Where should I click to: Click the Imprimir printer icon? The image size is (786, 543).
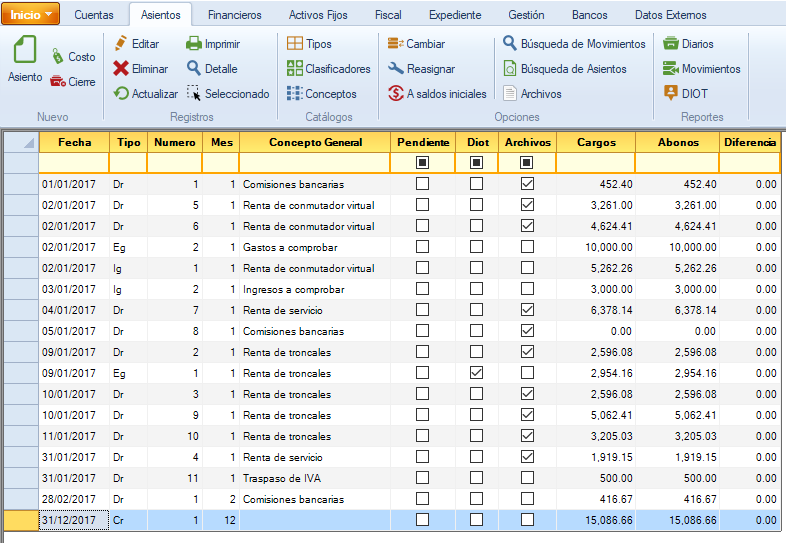(194, 44)
